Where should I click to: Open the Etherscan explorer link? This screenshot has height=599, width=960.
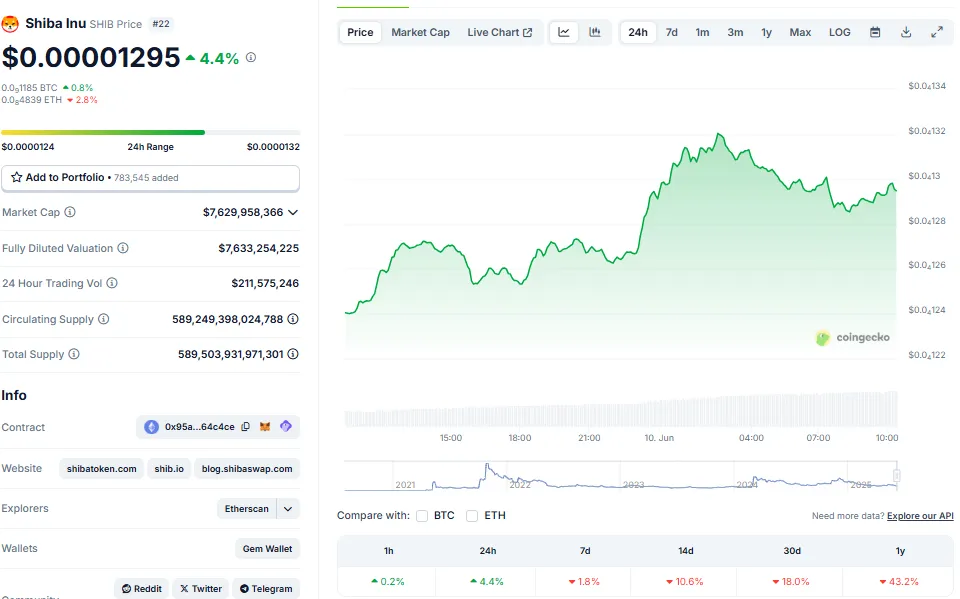tap(247, 509)
